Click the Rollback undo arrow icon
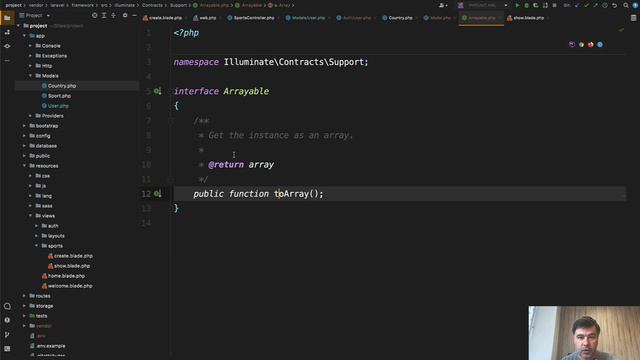 click(614, 5)
